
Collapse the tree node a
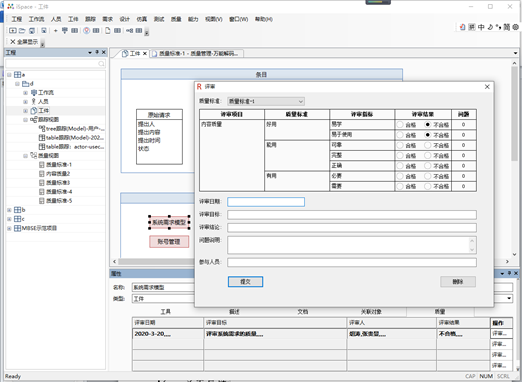coord(9,75)
